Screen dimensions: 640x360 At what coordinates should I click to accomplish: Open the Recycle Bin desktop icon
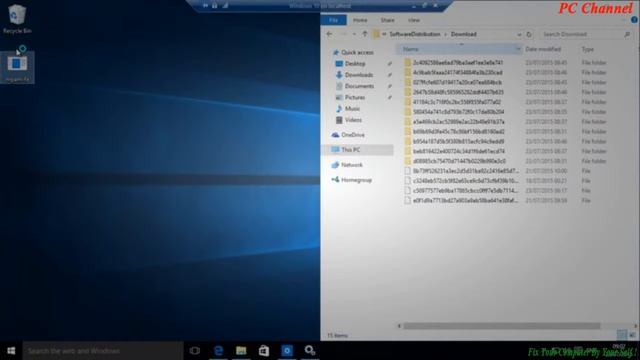click(17, 19)
